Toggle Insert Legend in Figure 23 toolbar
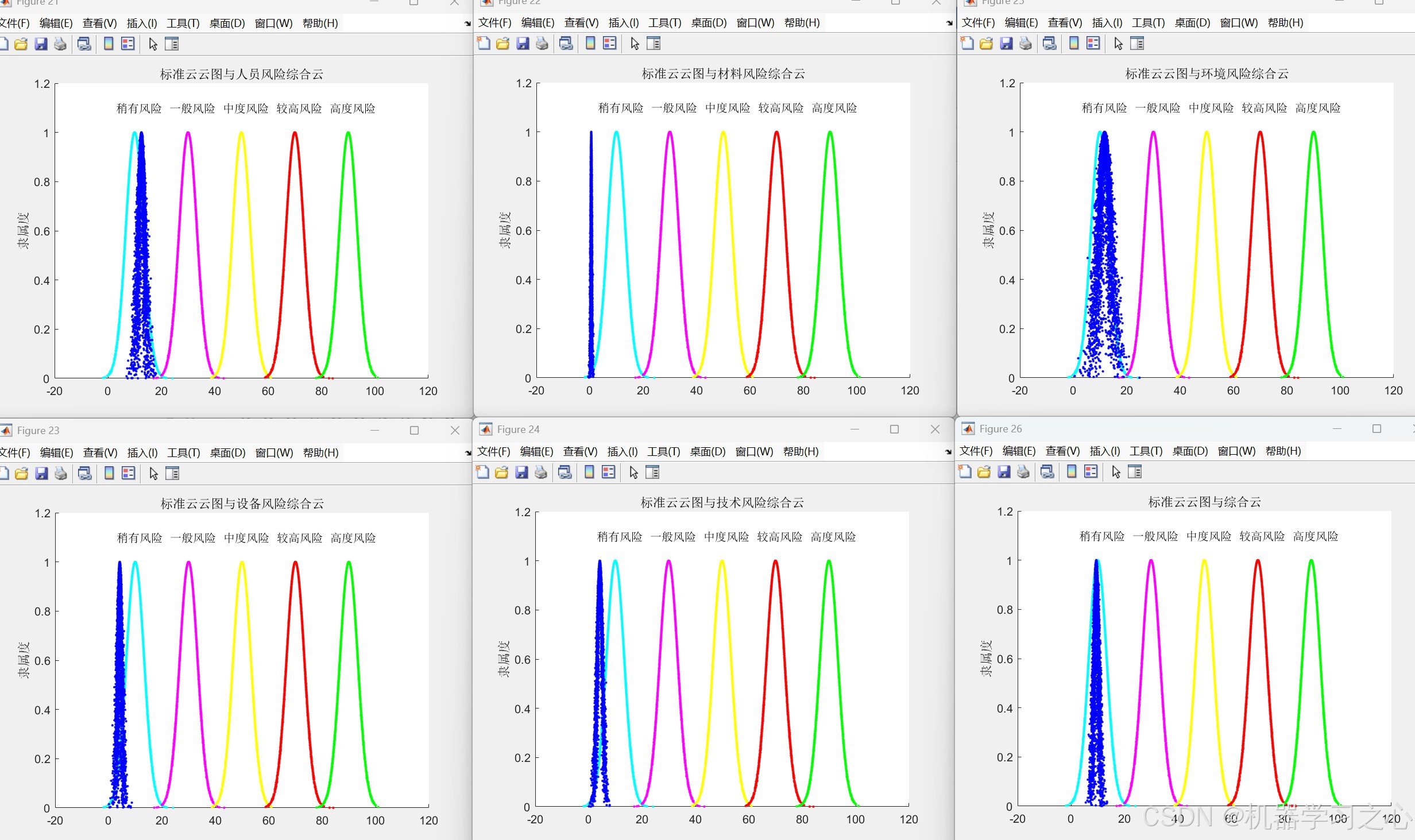The image size is (1415, 840). [x=129, y=473]
